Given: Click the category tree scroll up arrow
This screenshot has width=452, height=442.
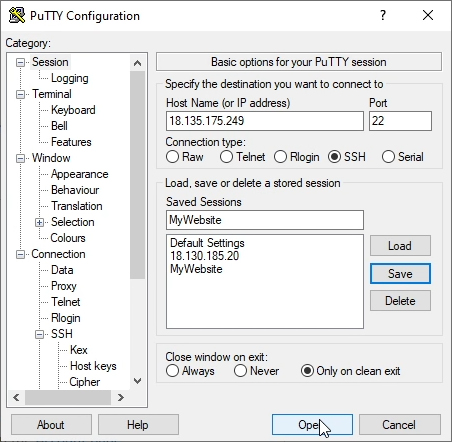Looking at the screenshot, I should pos(137,63).
